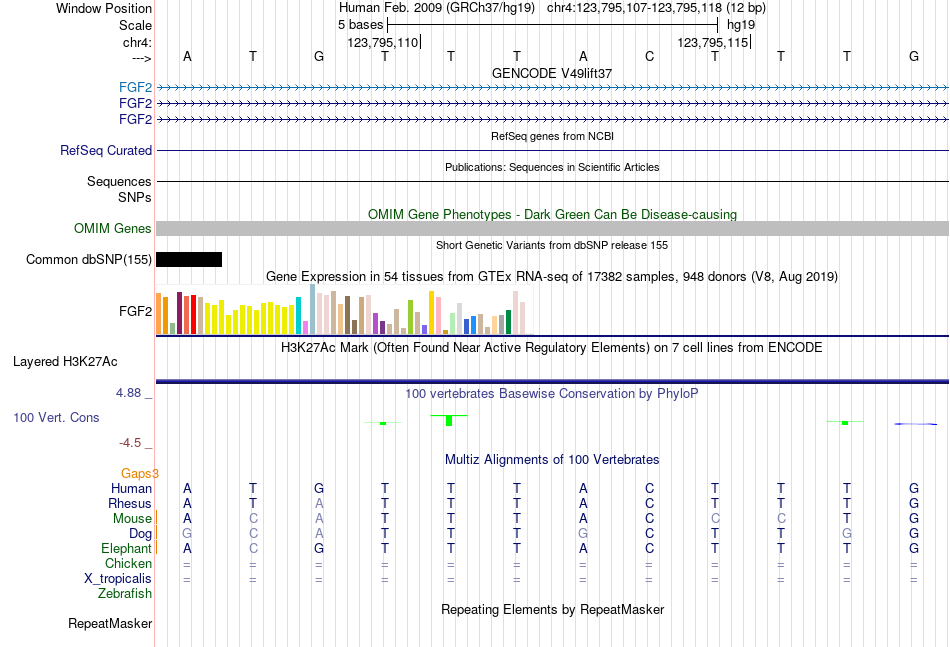Click Multiz Alignments of 100 Vertebrates title
Screen dimensions: 950x647
coord(552,460)
